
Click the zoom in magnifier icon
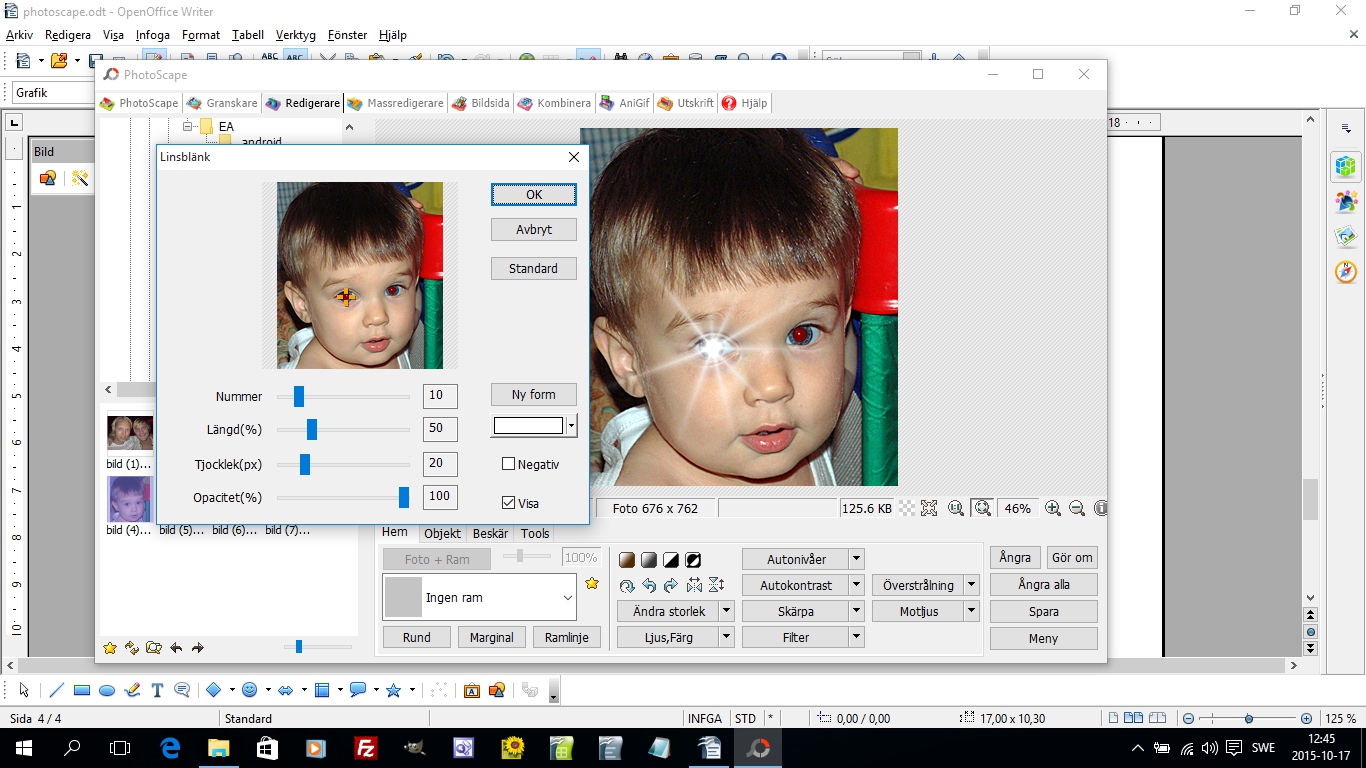click(x=1053, y=508)
